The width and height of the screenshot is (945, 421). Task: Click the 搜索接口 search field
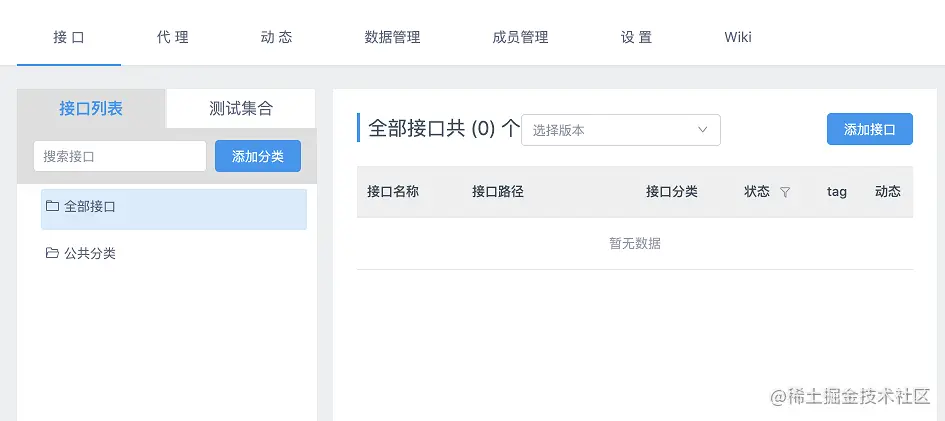pyautogui.click(x=120, y=156)
